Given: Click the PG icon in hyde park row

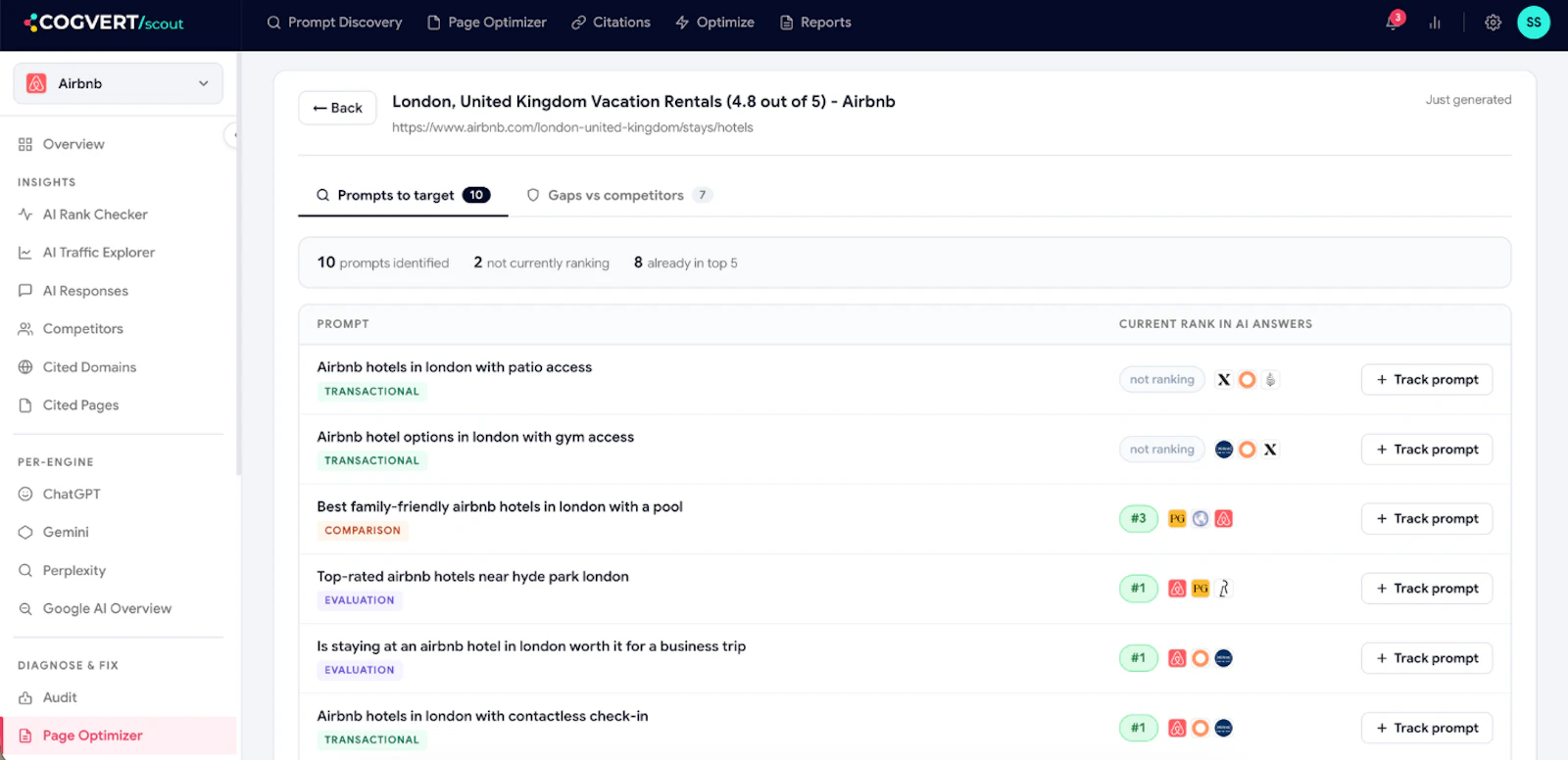Looking at the screenshot, I should pos(1200,589).
